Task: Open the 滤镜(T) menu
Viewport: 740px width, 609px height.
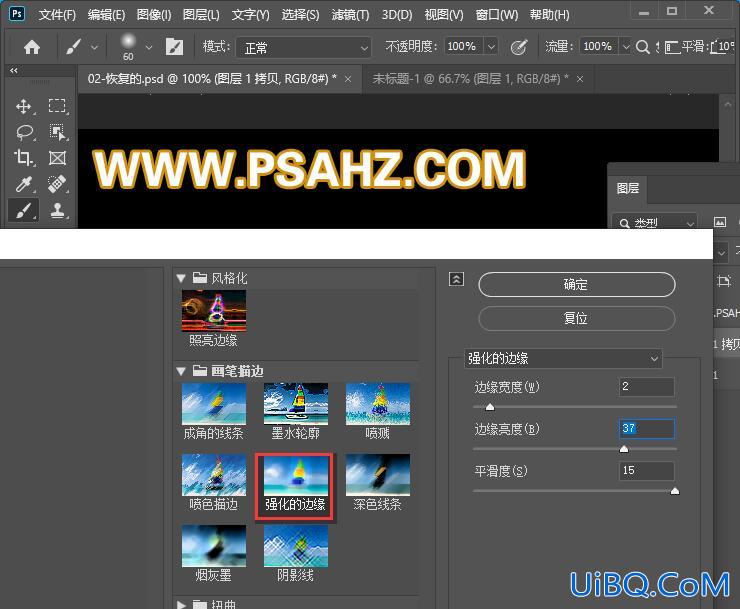Action: [350, 15]
